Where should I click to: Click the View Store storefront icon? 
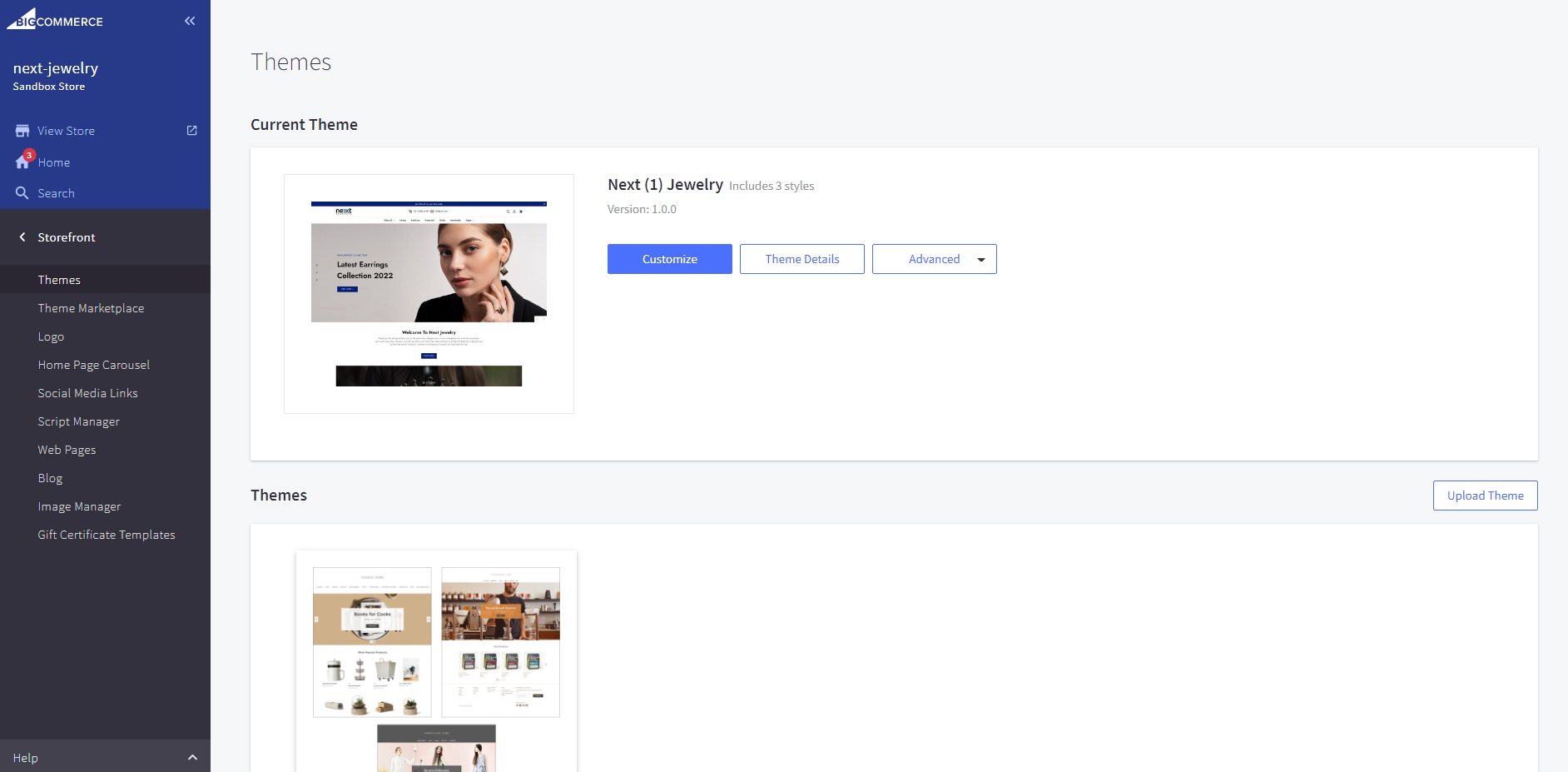pos(22,131)
